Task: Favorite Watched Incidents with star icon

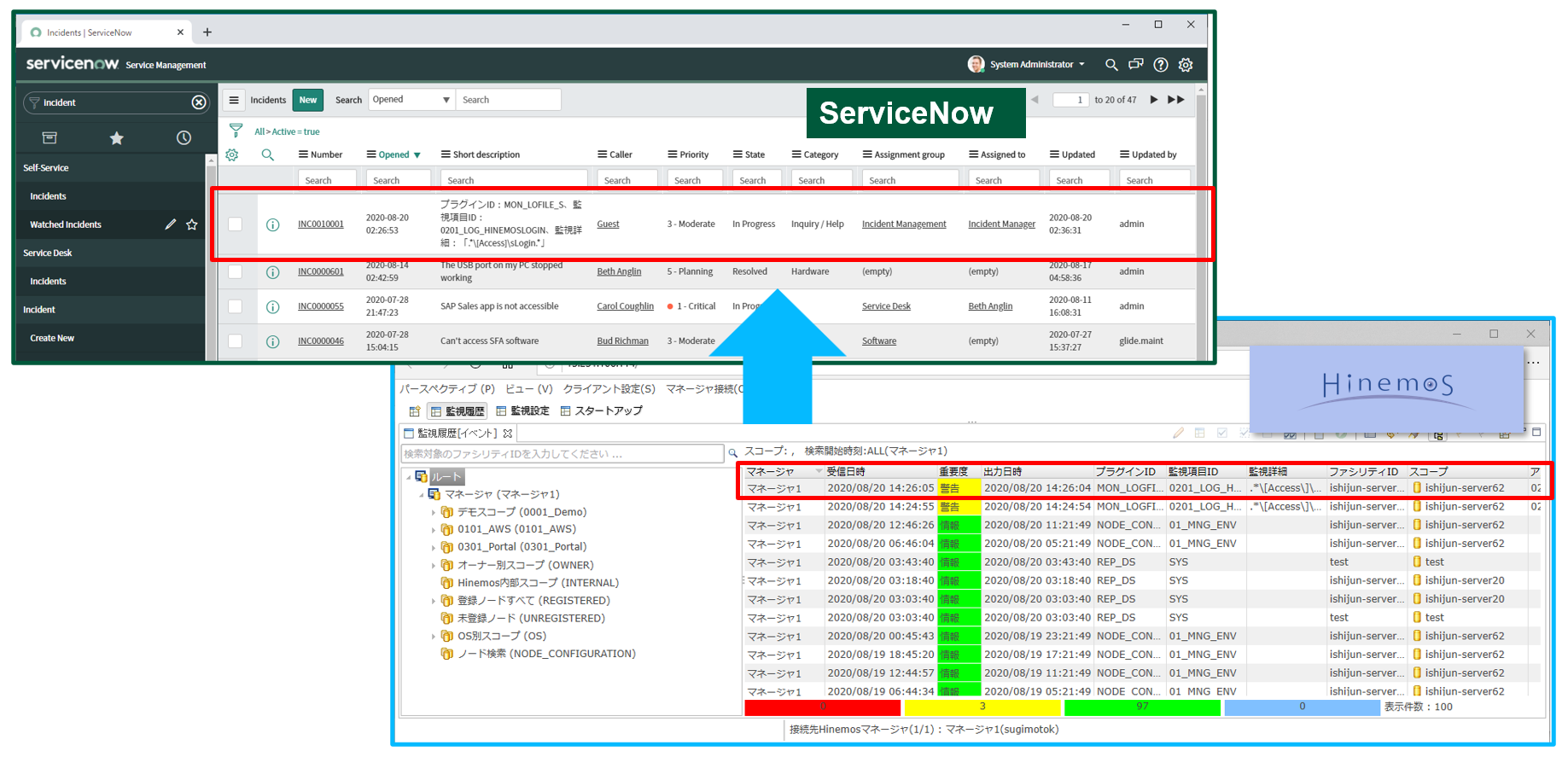Action: click(x=192, y=224)
